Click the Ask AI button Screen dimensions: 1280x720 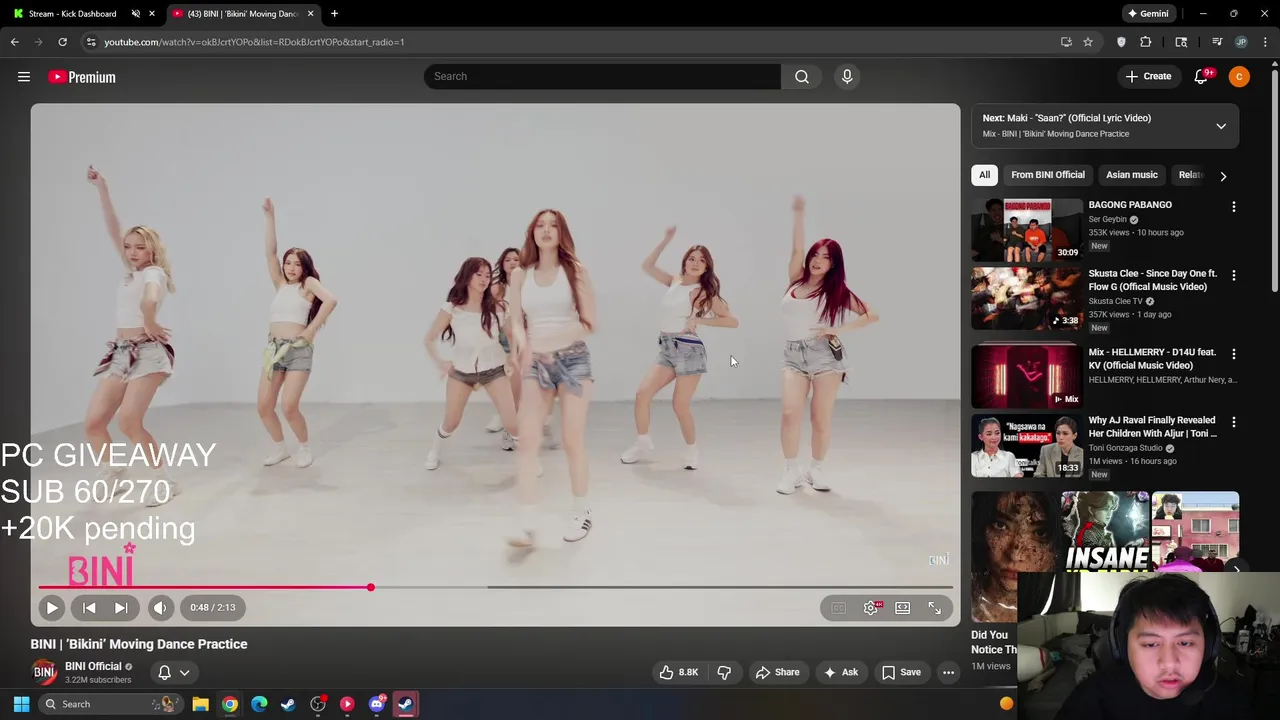[841, 672]
